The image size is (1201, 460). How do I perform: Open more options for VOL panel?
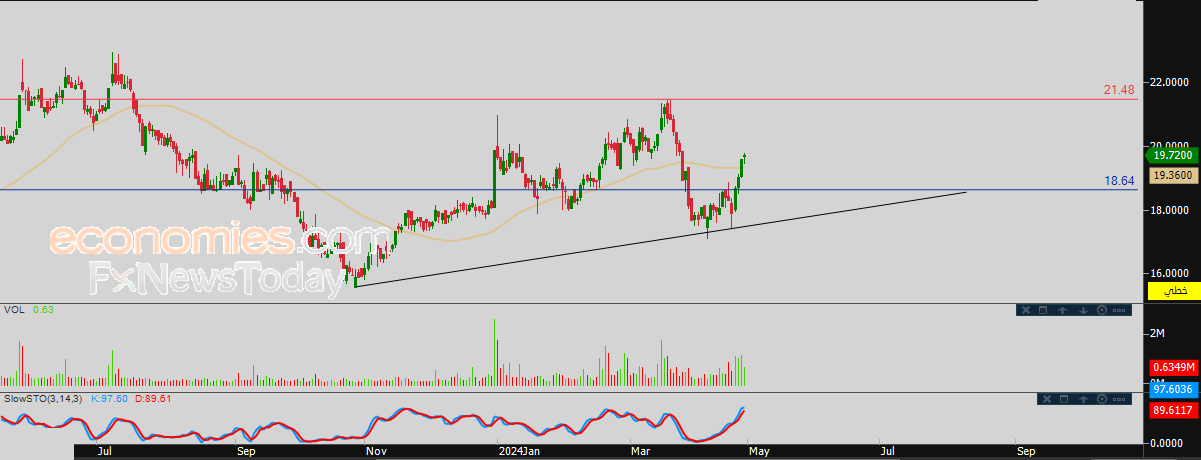[x=1119, y=310]
